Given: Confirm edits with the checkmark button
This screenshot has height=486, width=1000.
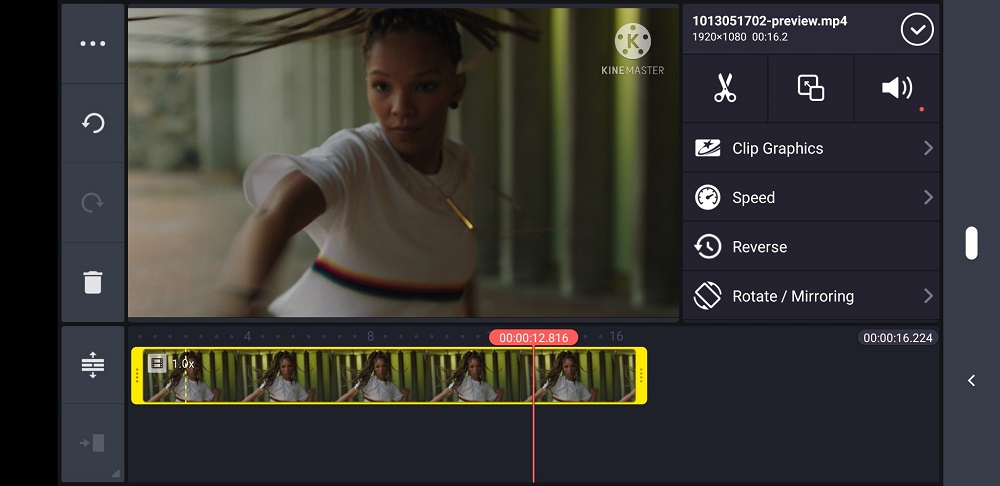Looking at the screenshot, I should (x=917, y=29).
